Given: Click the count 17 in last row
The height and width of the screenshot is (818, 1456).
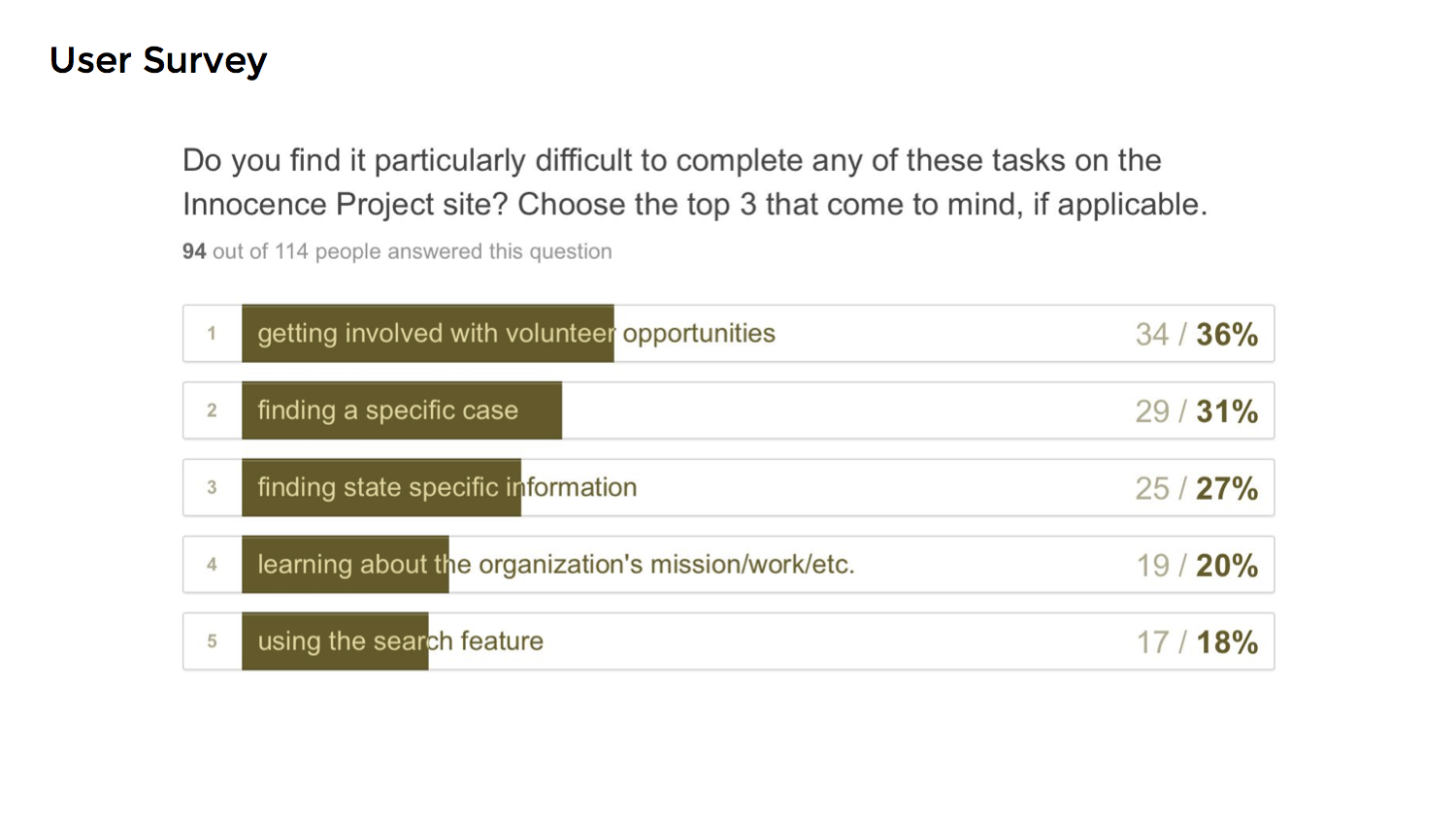Looking at the screenshot, I should pyautogui.click(x=1153, y=642).
